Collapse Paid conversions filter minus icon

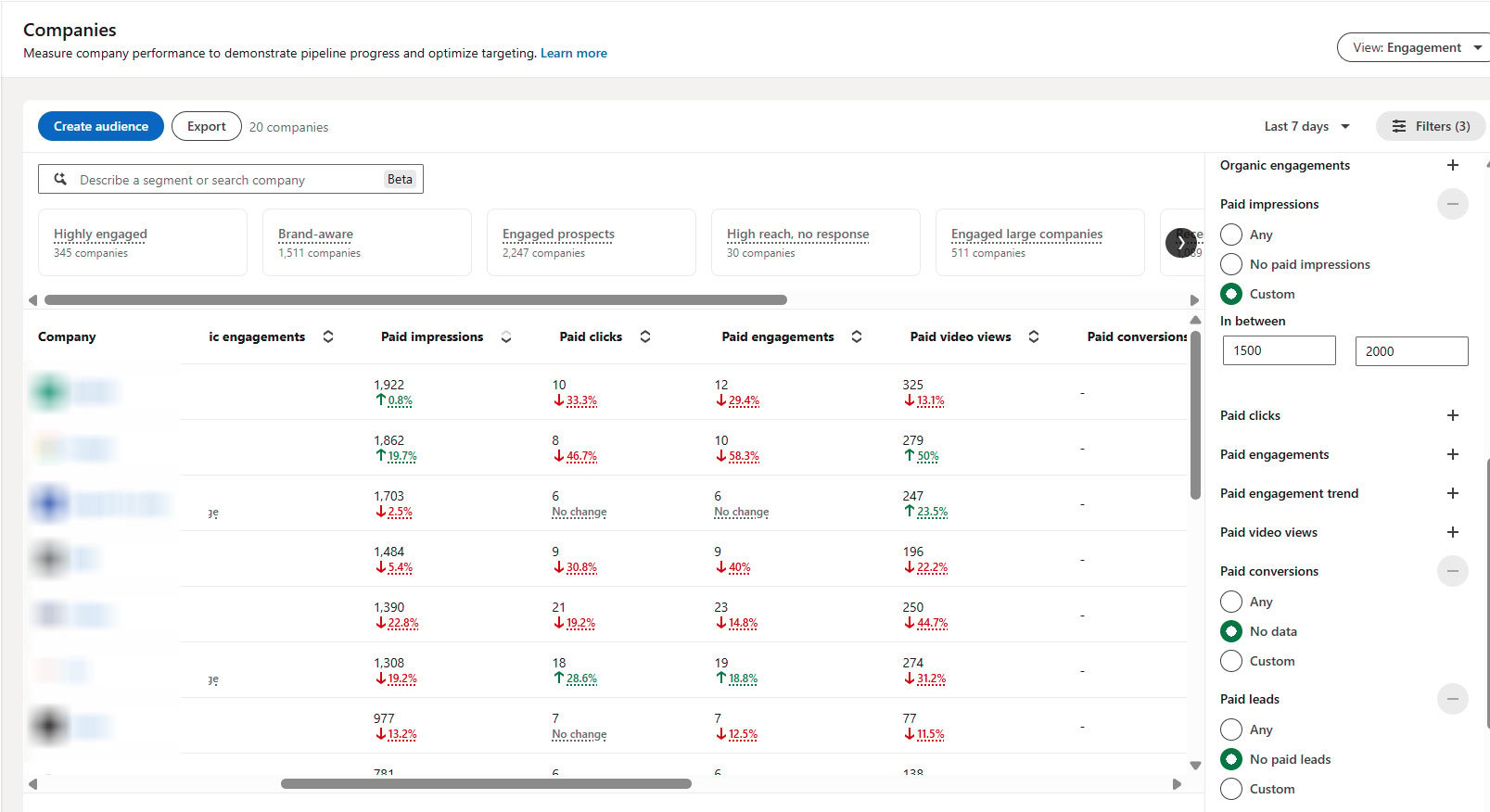[x=1453, y=571]
